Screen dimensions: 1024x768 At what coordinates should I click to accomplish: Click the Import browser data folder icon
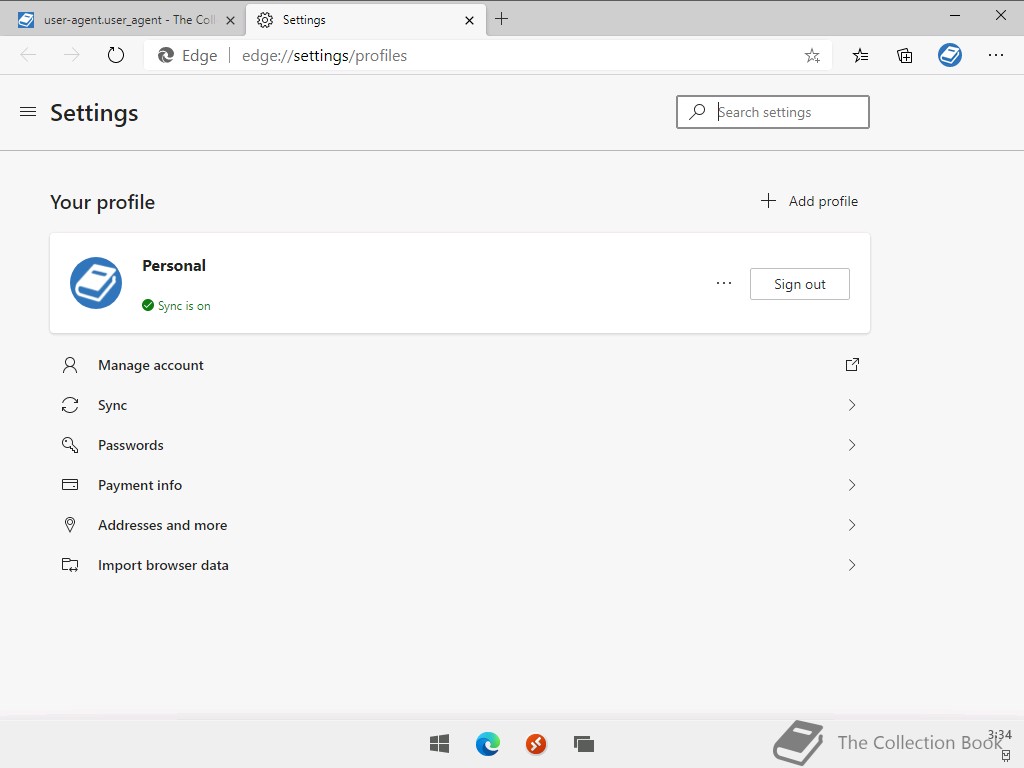(x=70, y=565)
